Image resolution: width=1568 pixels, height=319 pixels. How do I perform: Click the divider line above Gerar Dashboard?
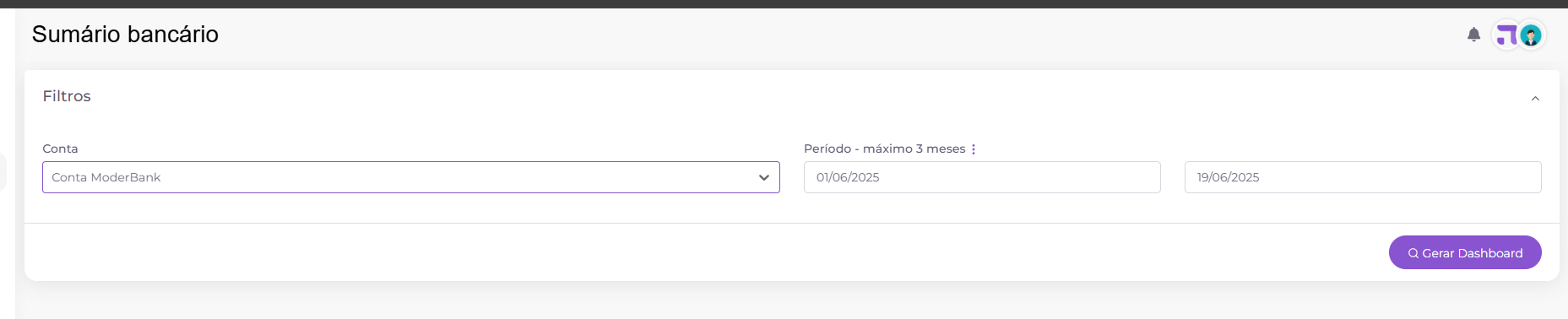pos(792,223)
